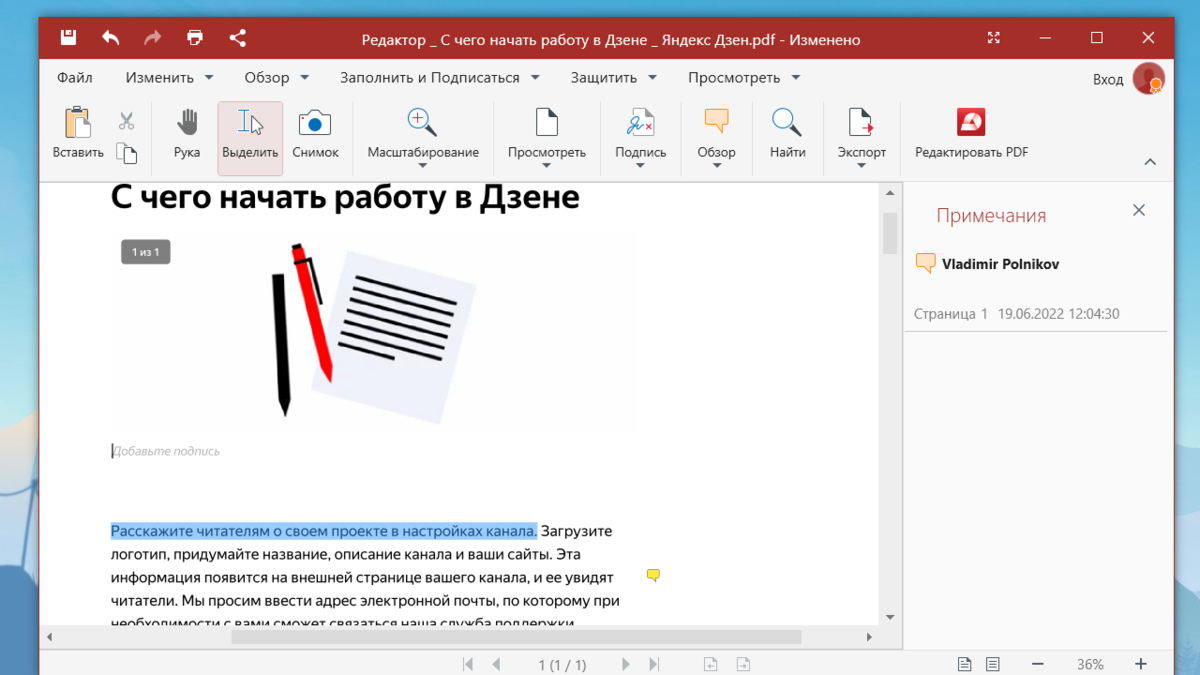
Task: Toggle full-screen mode icon in title bar
Action: tap(993, 38)
